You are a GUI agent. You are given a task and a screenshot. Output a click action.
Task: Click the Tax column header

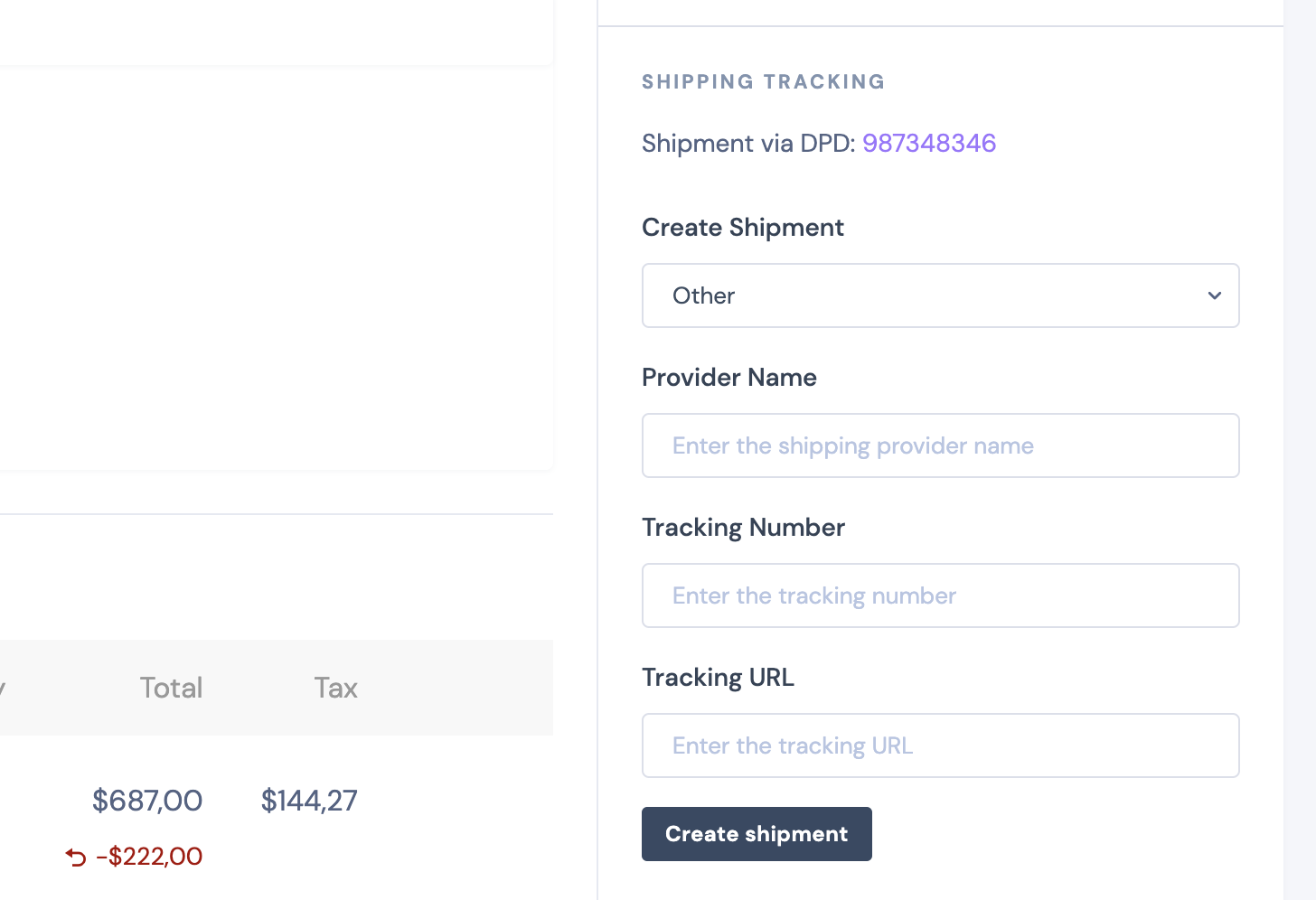coord(336,688)
